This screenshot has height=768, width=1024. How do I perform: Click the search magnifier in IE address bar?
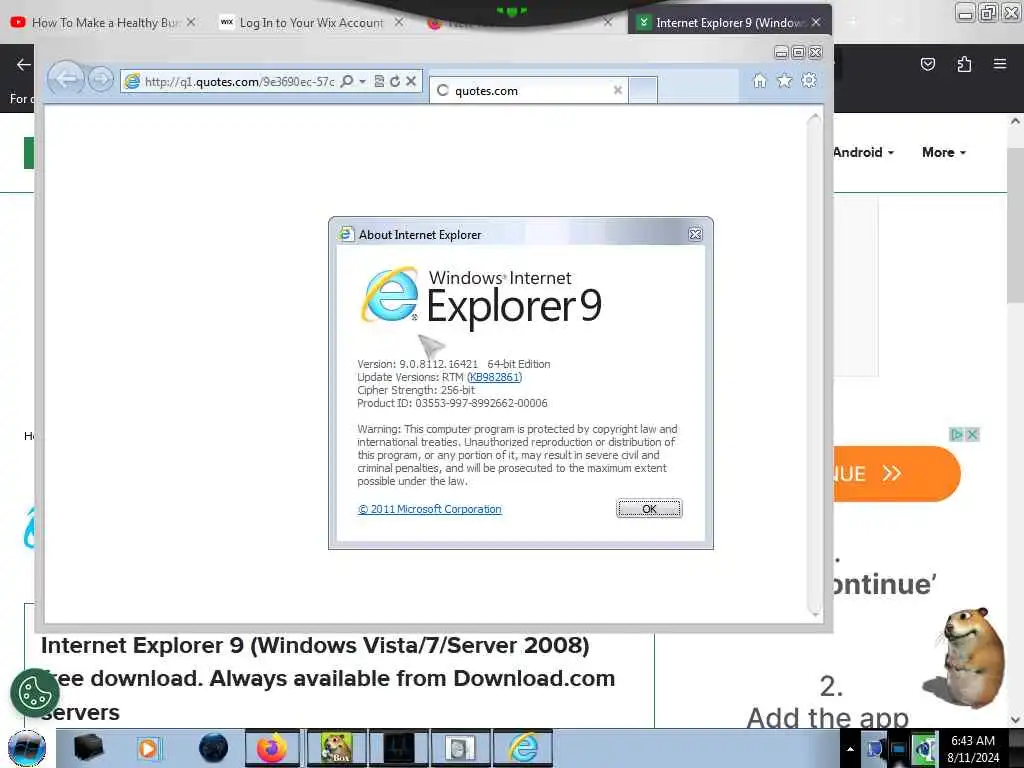347,81
